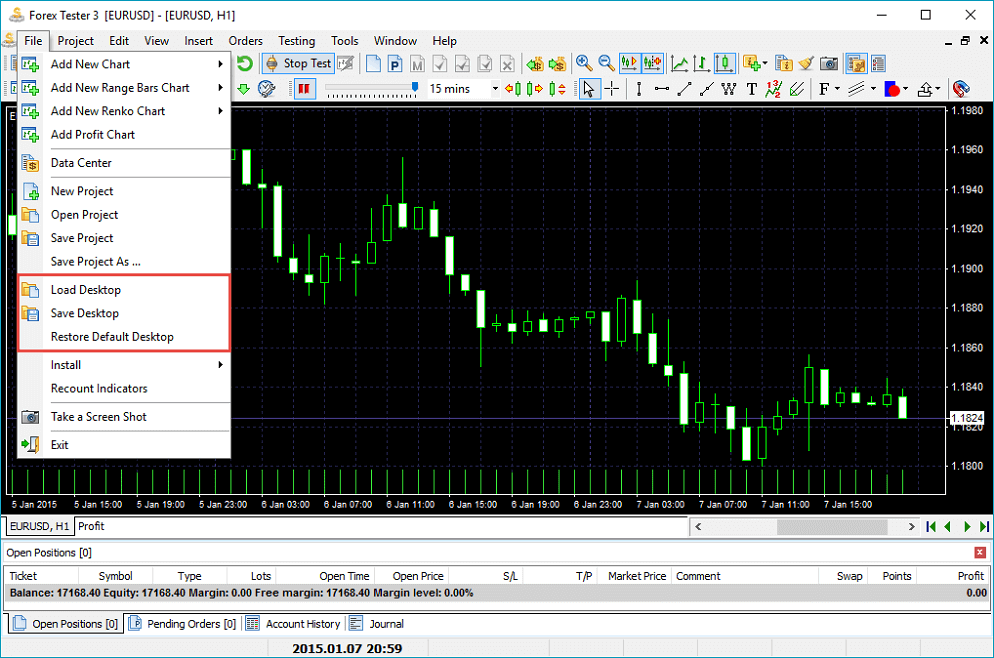Toggle the red pause button

pyautogui.click(x=304, y=89)
